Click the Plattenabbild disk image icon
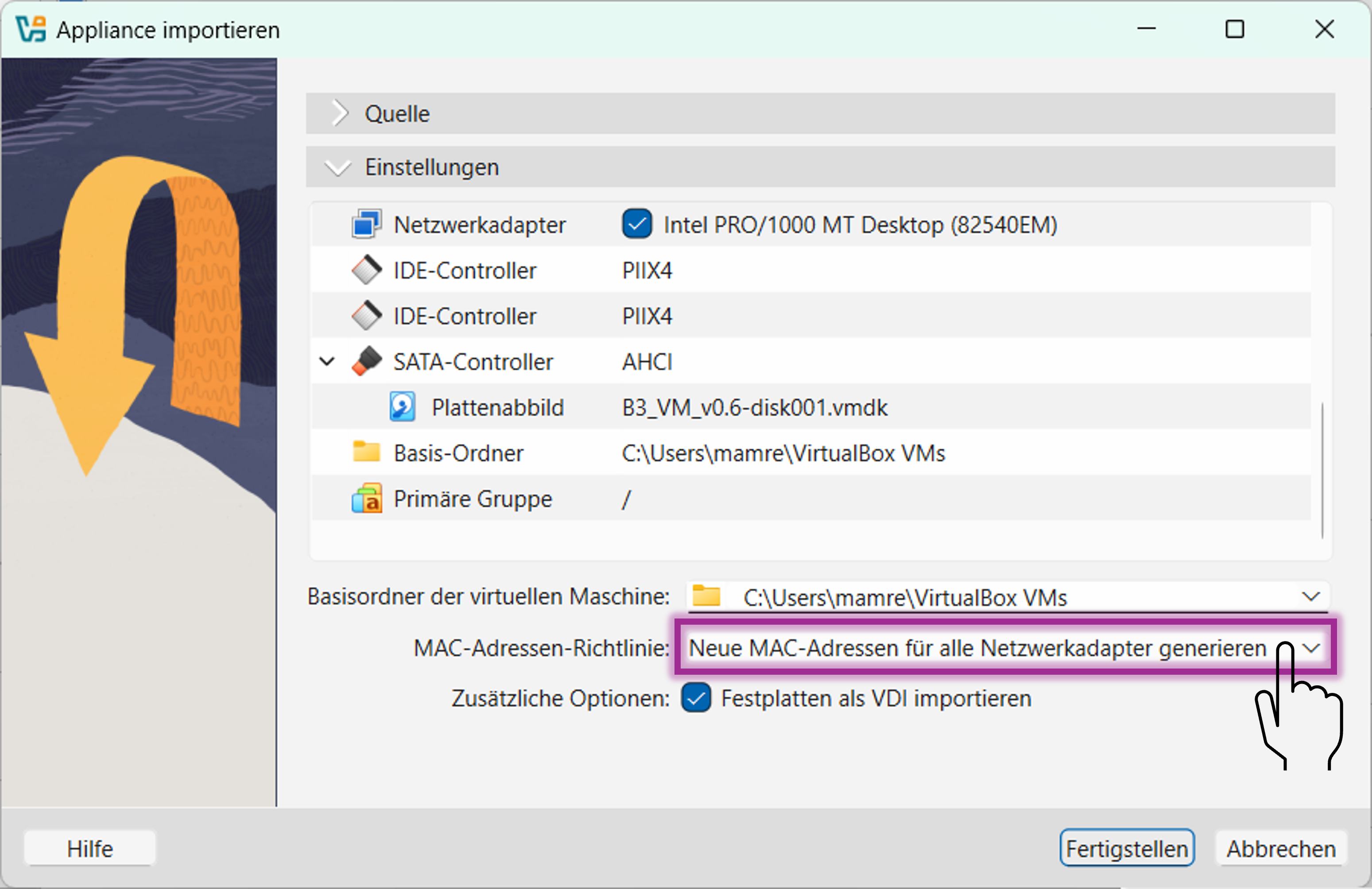 (402, 407)
